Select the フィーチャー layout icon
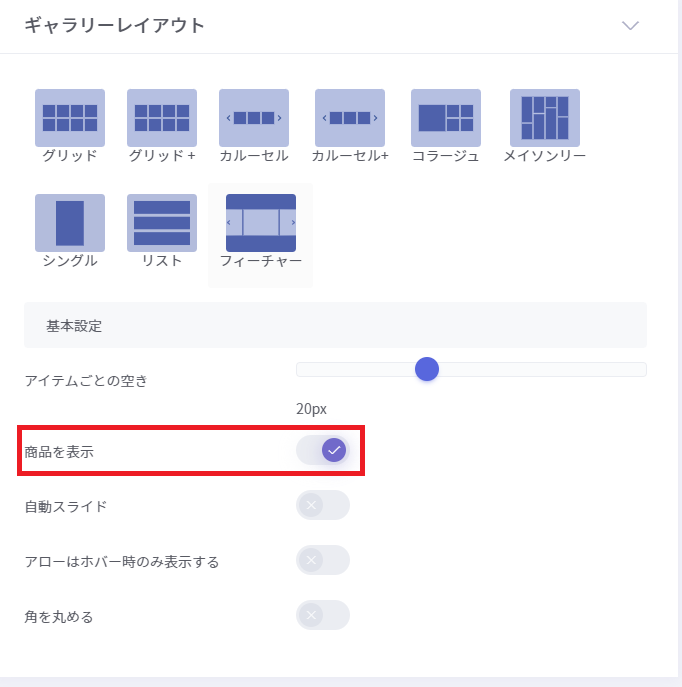This screenshot has height=687, width=682. tap(261, 223)
